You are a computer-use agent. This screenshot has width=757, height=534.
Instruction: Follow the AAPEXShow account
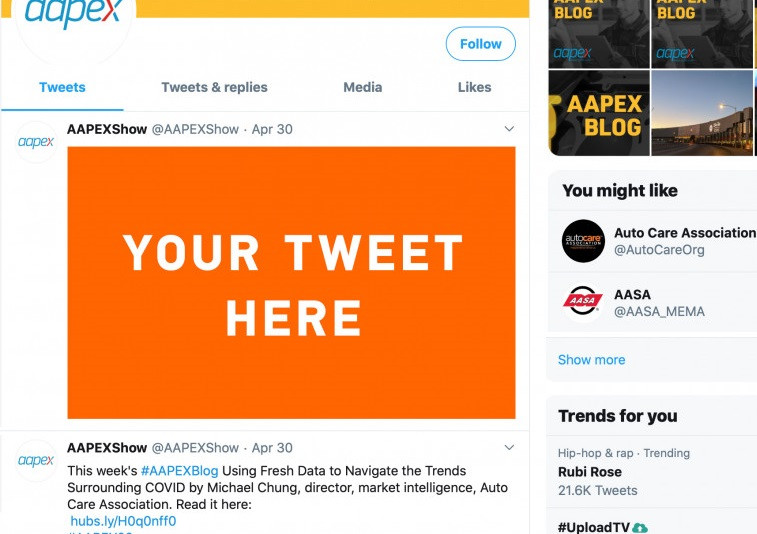click(480, 44)
